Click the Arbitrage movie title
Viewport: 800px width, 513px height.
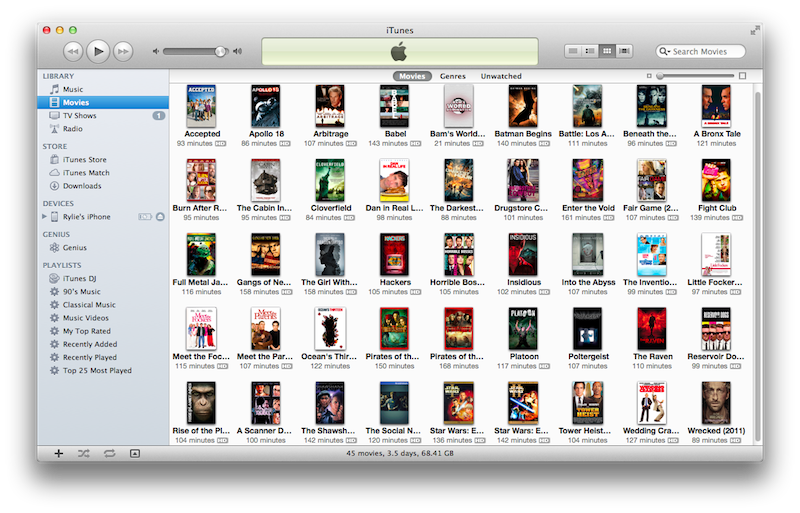pos(331,134)
